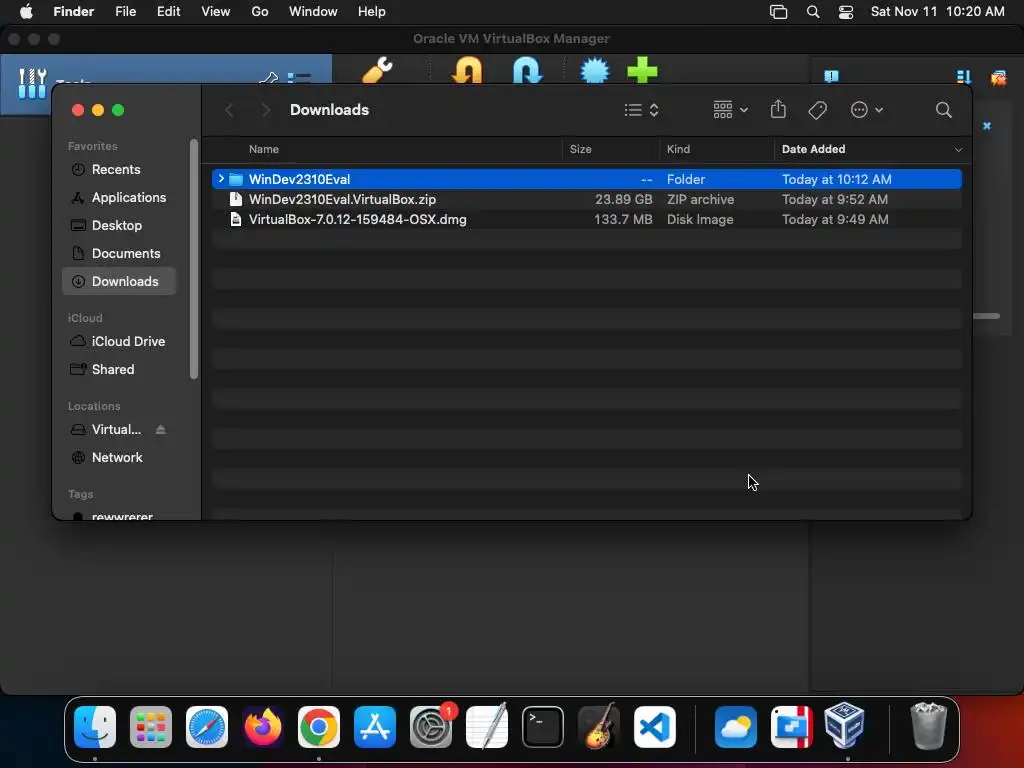Open VirtualBox app in the Dock
This screenshot has height=768, width=1024.
tap(844, 727)
